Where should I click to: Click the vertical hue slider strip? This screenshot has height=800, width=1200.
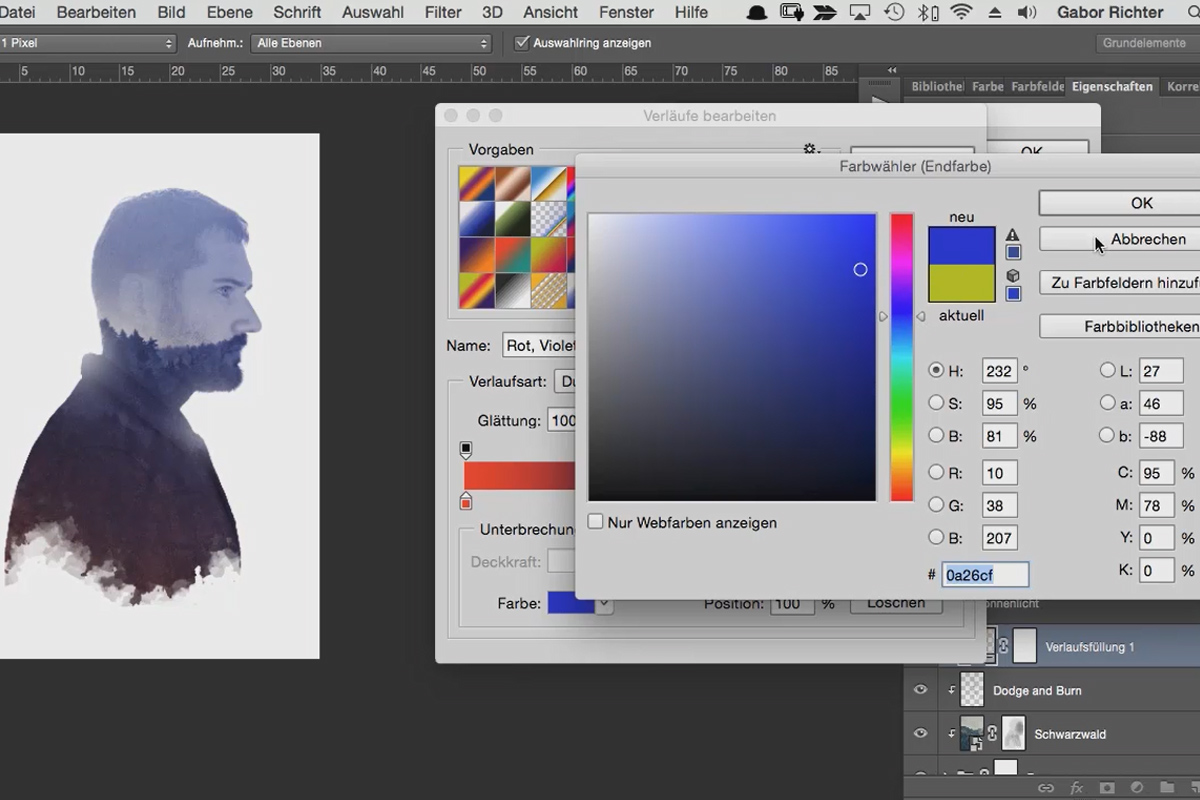click(x=902, y=357)
